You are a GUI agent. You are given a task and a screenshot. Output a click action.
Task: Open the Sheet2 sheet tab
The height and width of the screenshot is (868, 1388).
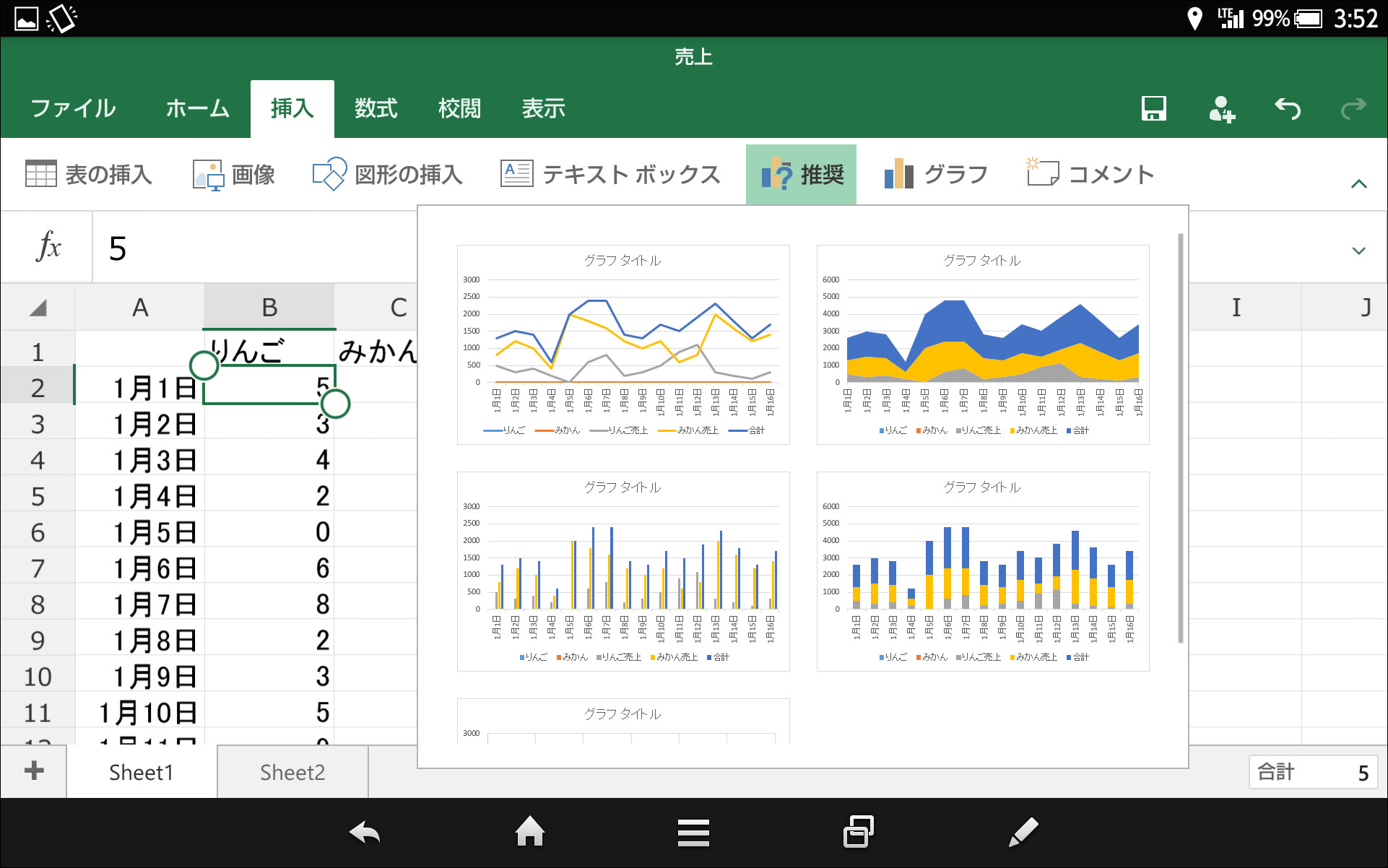(x=292, y=772)
